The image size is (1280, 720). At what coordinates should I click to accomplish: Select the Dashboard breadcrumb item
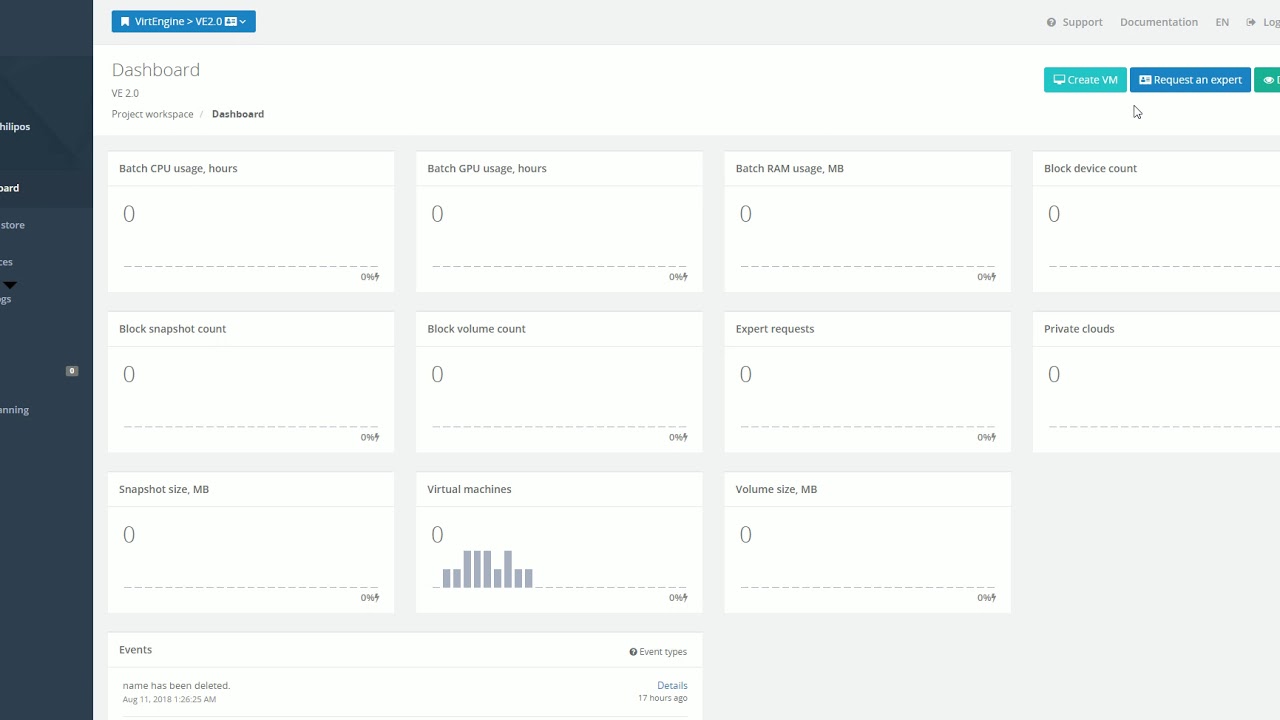(x=238, y=114)
